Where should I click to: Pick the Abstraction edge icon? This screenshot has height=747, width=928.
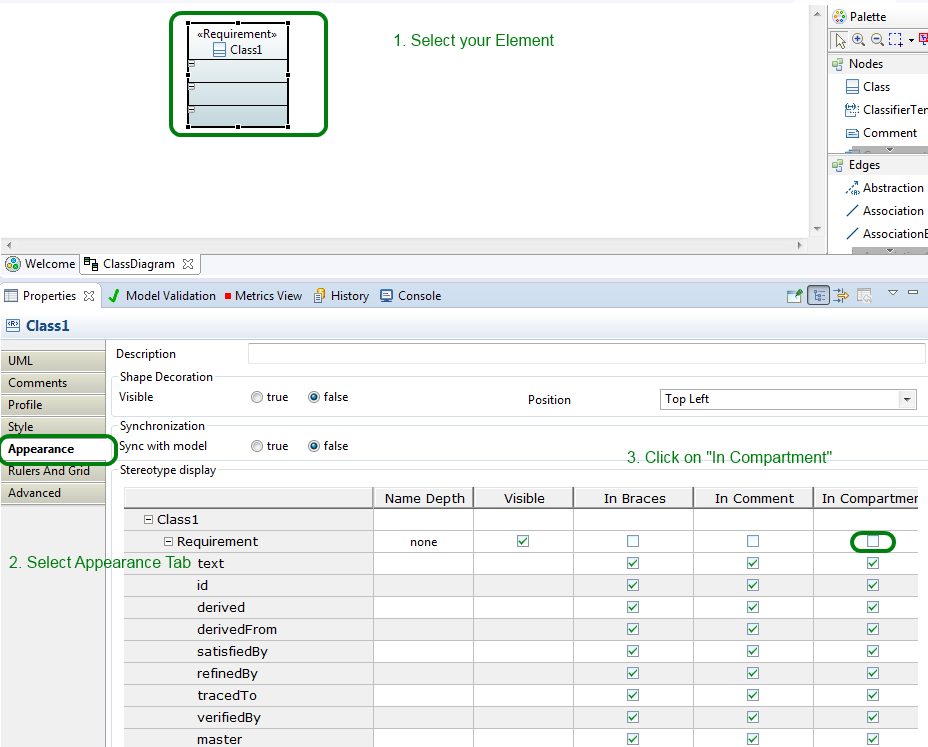(x=852, y=188)
